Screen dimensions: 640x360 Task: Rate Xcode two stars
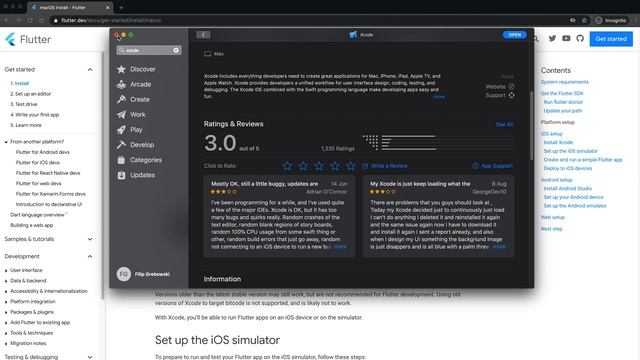pyautogui.click(x=303, y=166)
